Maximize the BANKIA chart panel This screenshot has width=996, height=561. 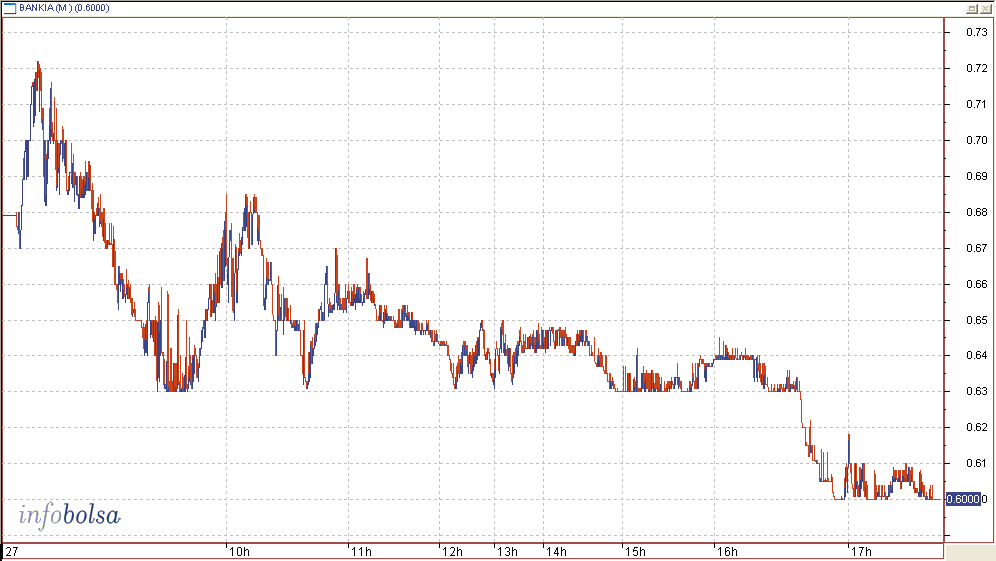(x=972, y=8)
